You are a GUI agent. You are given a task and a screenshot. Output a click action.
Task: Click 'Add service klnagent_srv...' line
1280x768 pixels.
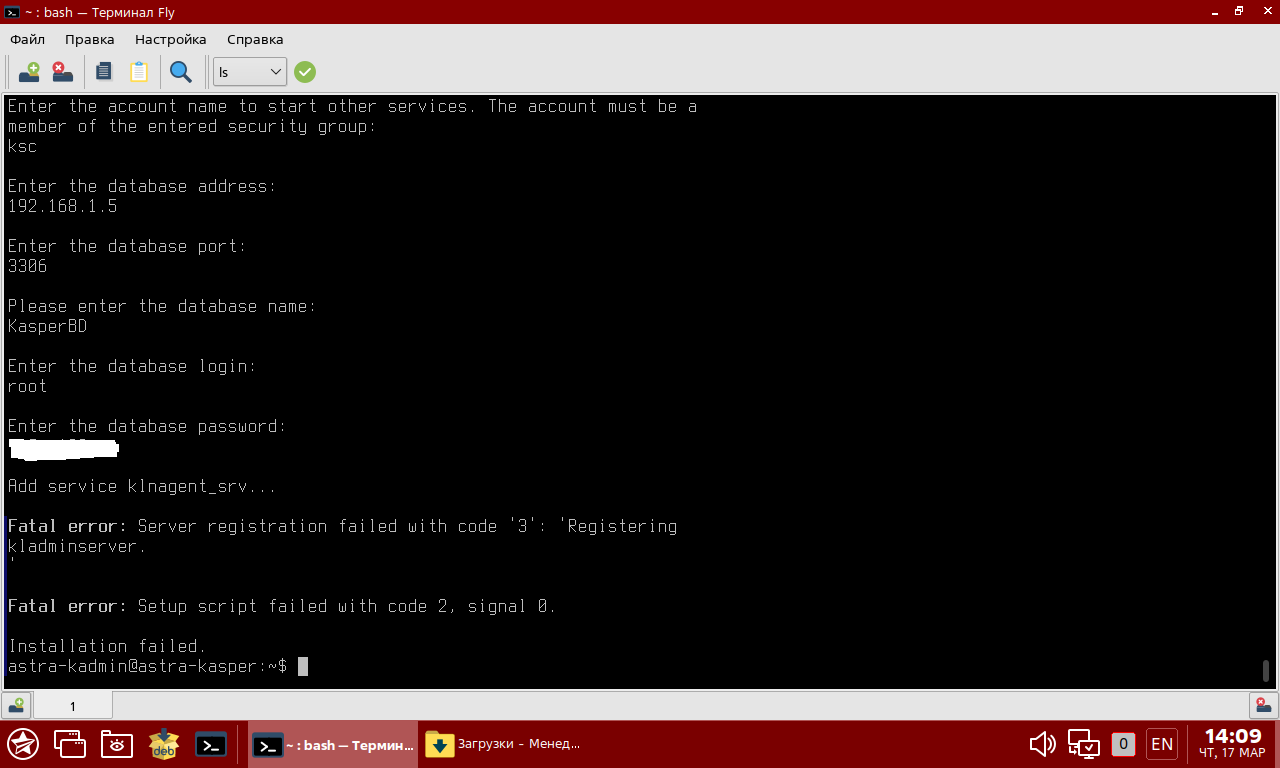click(x=142, y=486)
